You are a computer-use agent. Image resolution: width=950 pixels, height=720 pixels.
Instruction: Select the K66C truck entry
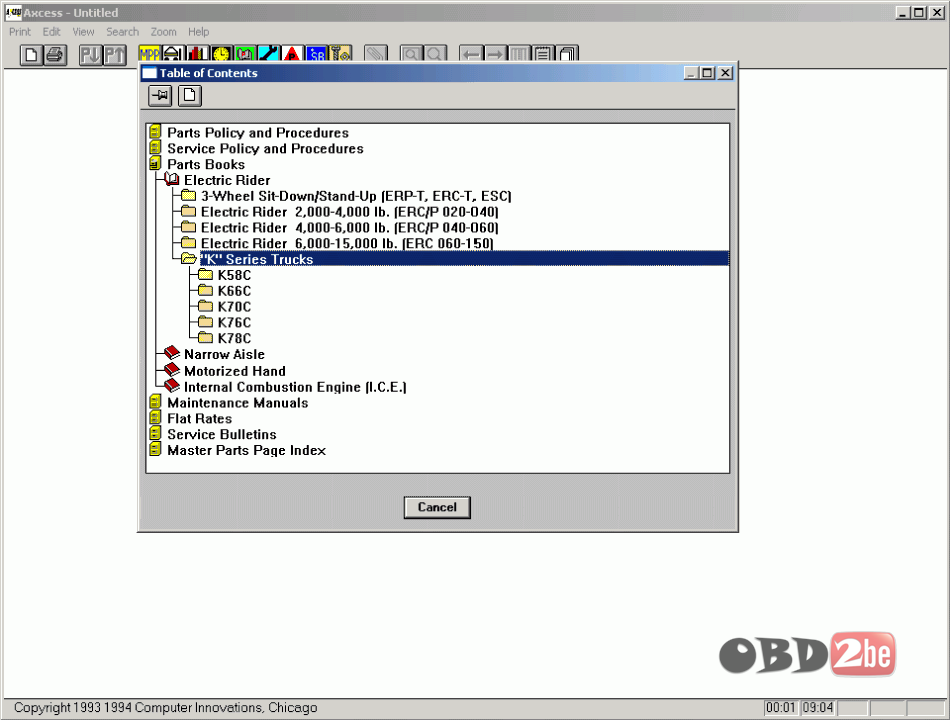pos(234,291)
